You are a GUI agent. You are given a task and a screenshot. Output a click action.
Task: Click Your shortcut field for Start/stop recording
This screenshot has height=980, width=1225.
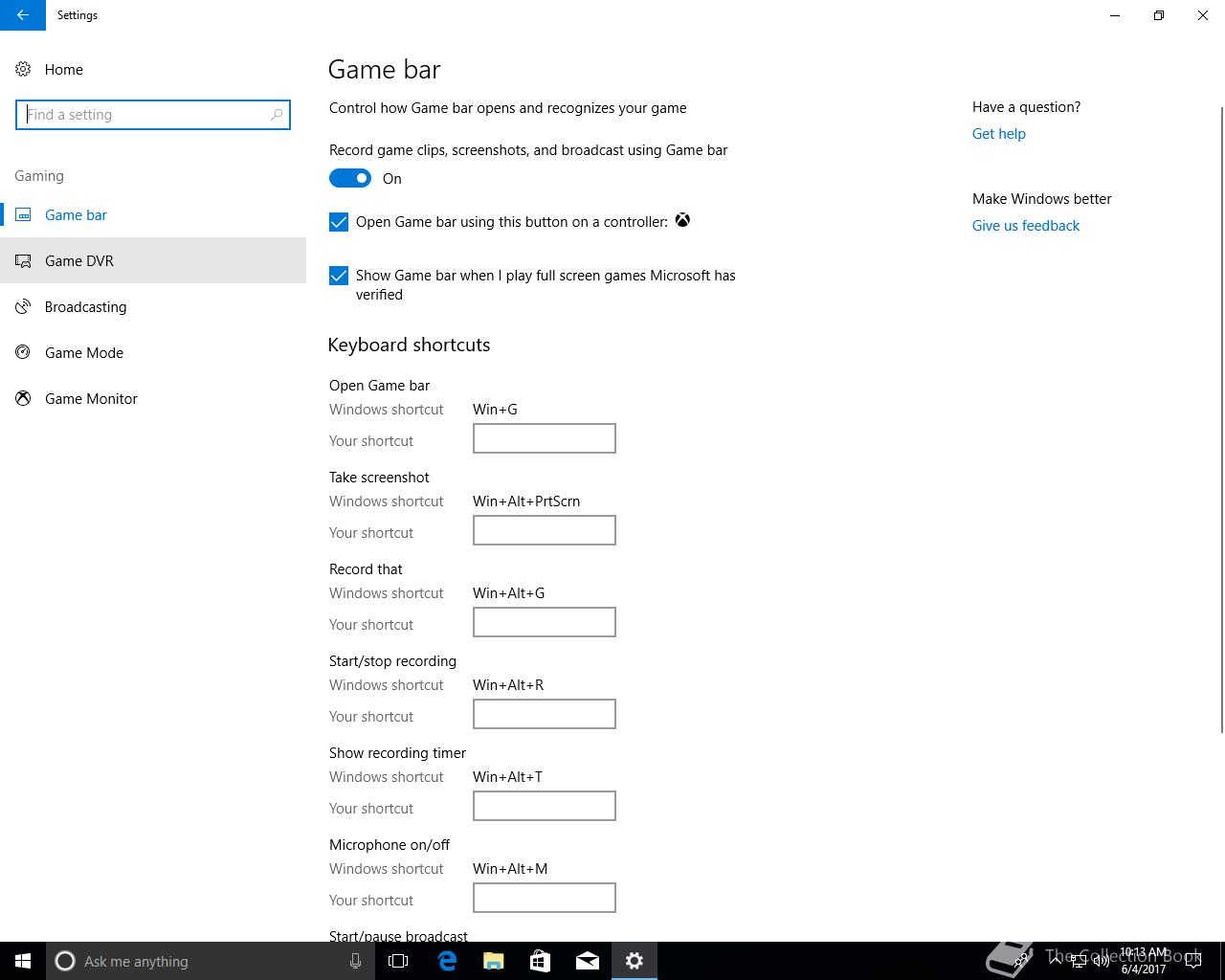click(545, 714)
